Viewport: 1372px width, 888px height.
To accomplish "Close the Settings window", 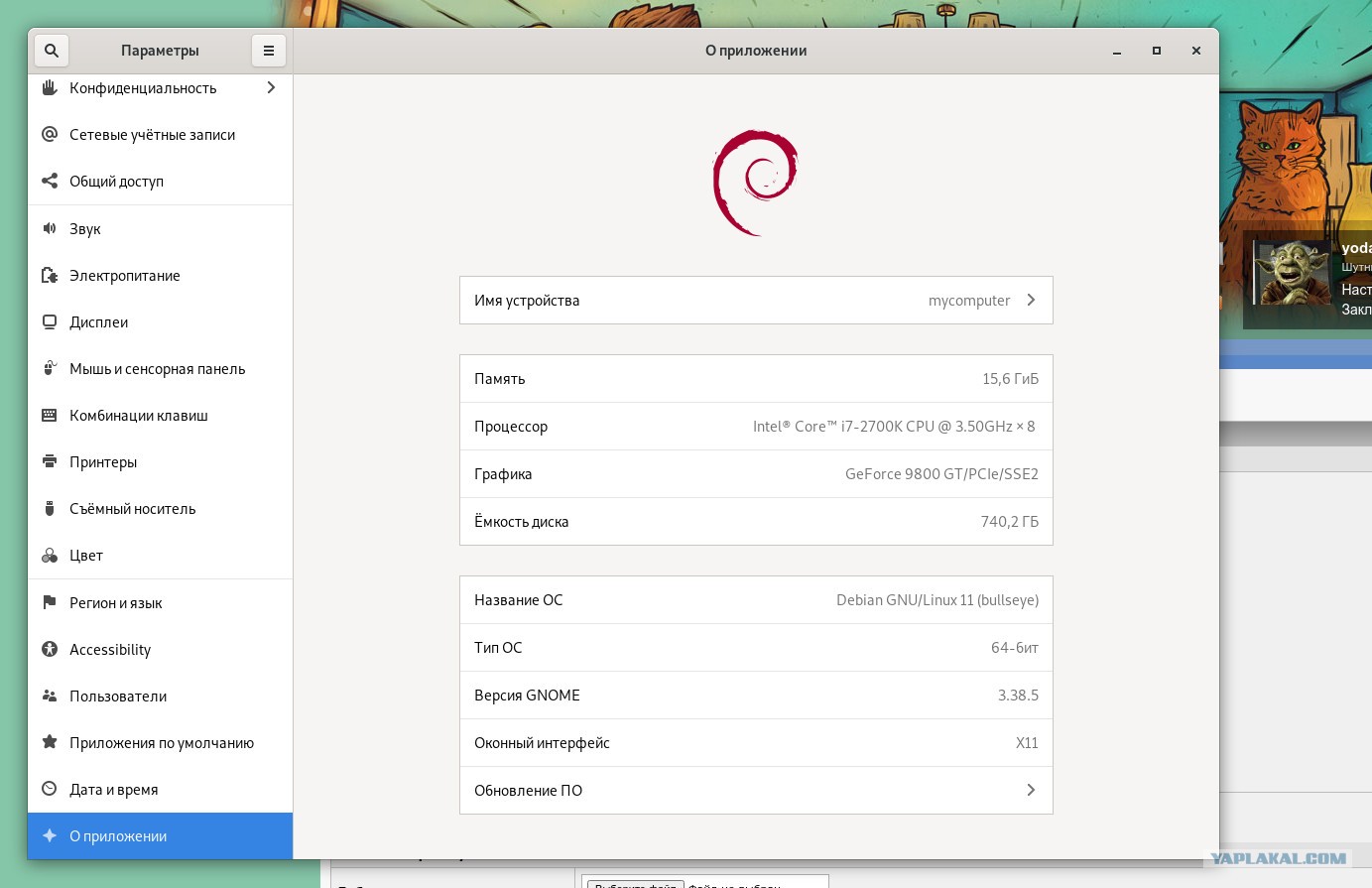I will (x=1196, y=51).
